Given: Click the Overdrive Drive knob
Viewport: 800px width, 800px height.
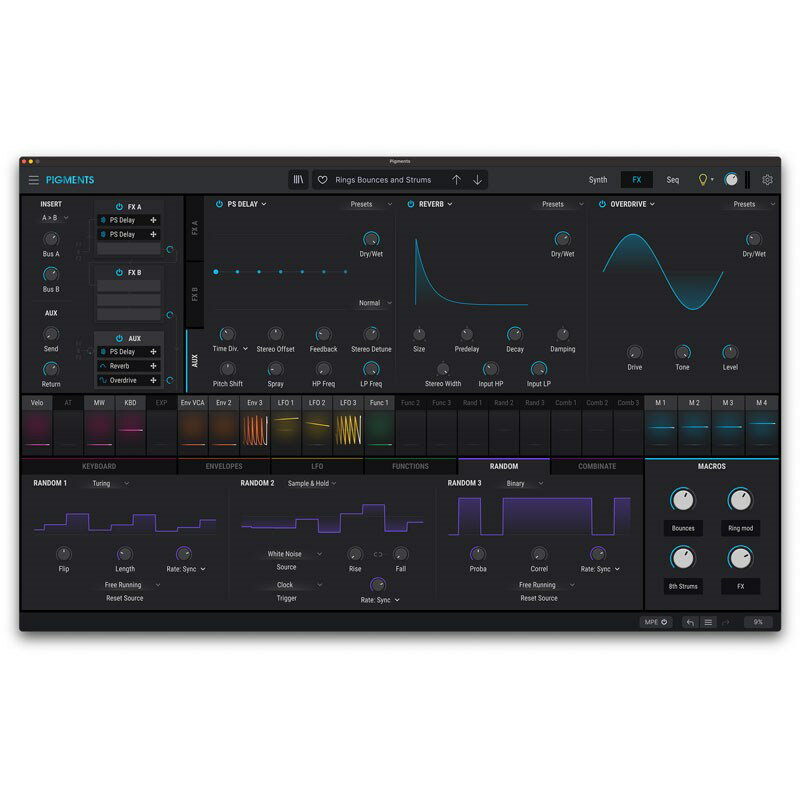Looking at the screenshot, I should 634,353.
